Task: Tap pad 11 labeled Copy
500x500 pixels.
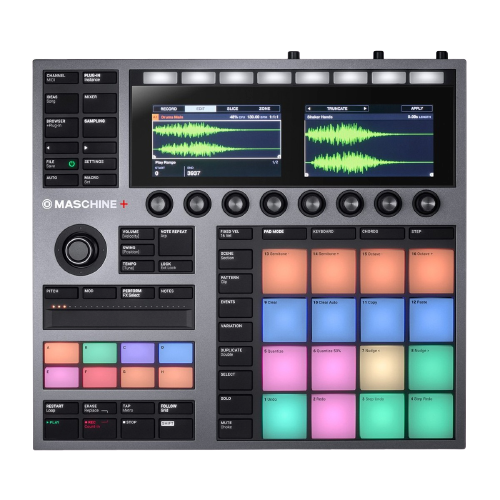Action: coord(382,320)
